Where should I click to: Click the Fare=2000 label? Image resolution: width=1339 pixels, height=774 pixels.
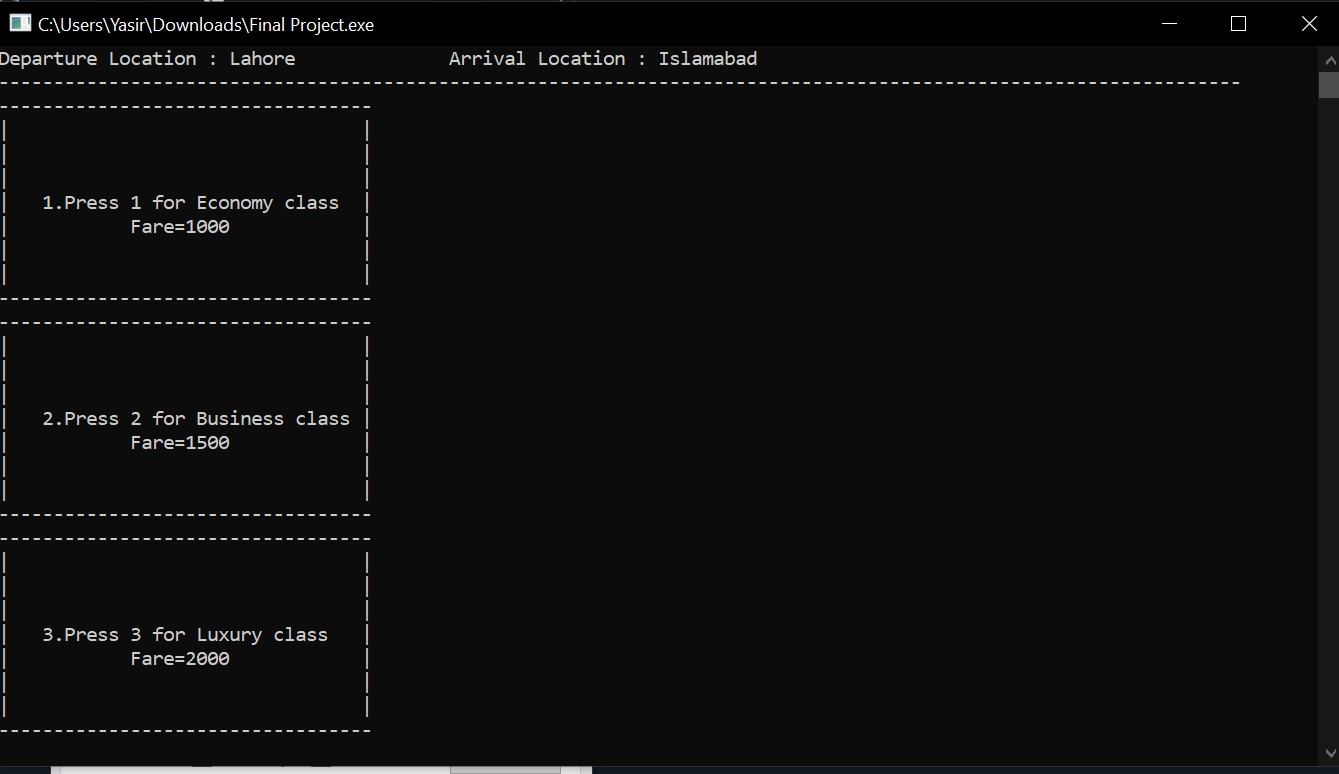tap(180, 658)
